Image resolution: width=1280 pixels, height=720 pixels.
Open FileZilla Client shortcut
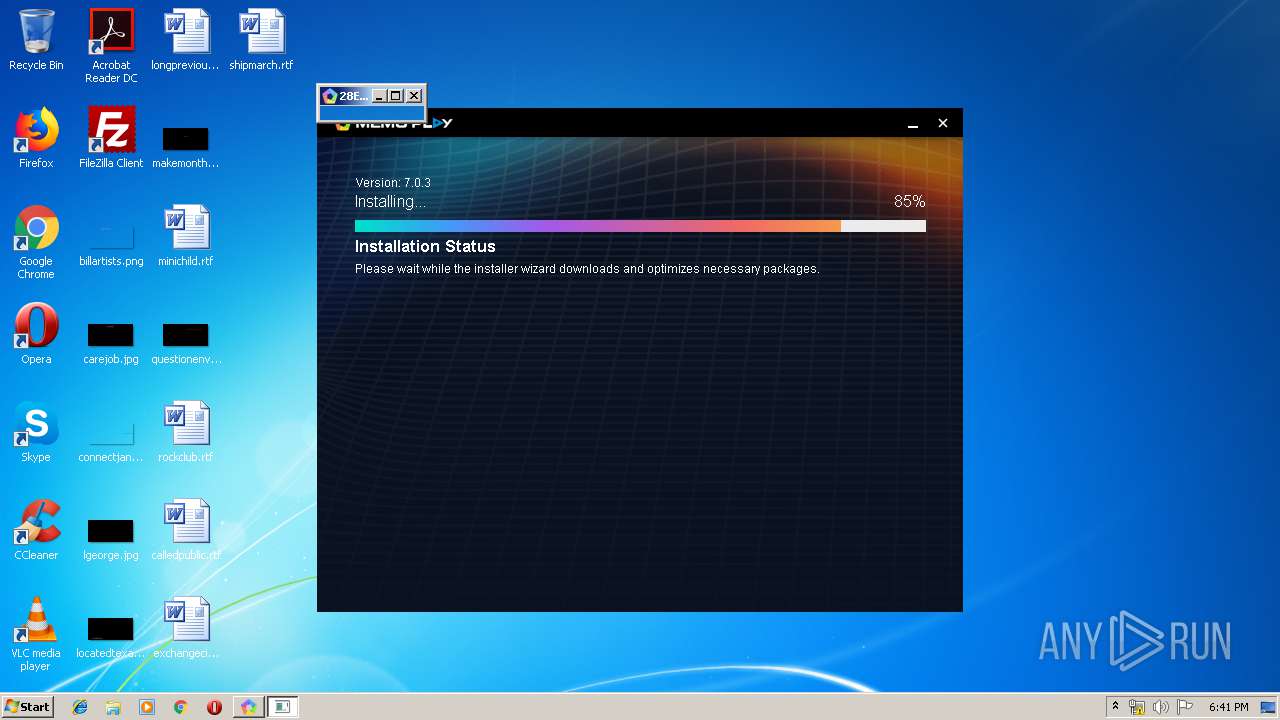pyautogui.click(x=111, y=138)
